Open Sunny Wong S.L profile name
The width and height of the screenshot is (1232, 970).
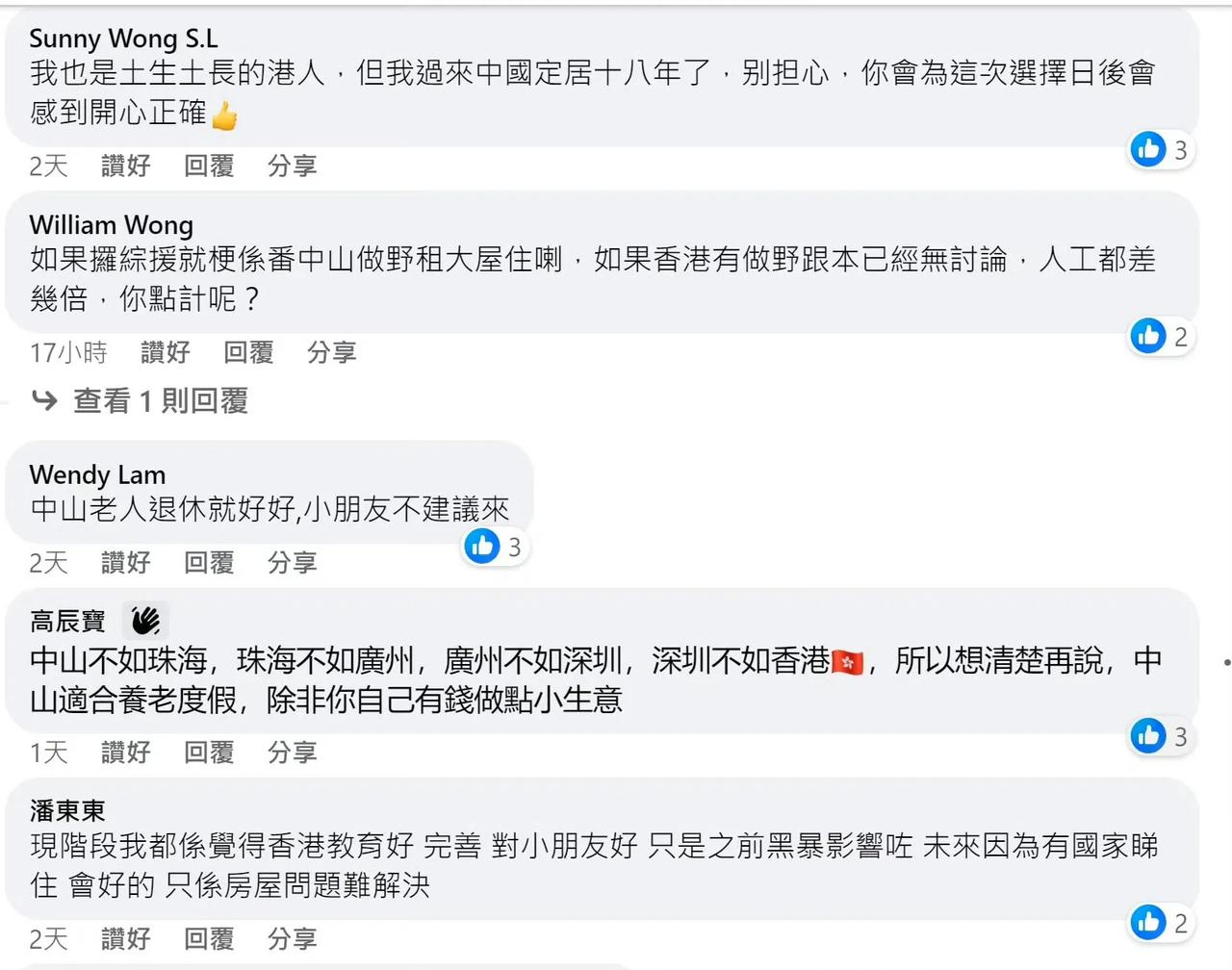124,38
